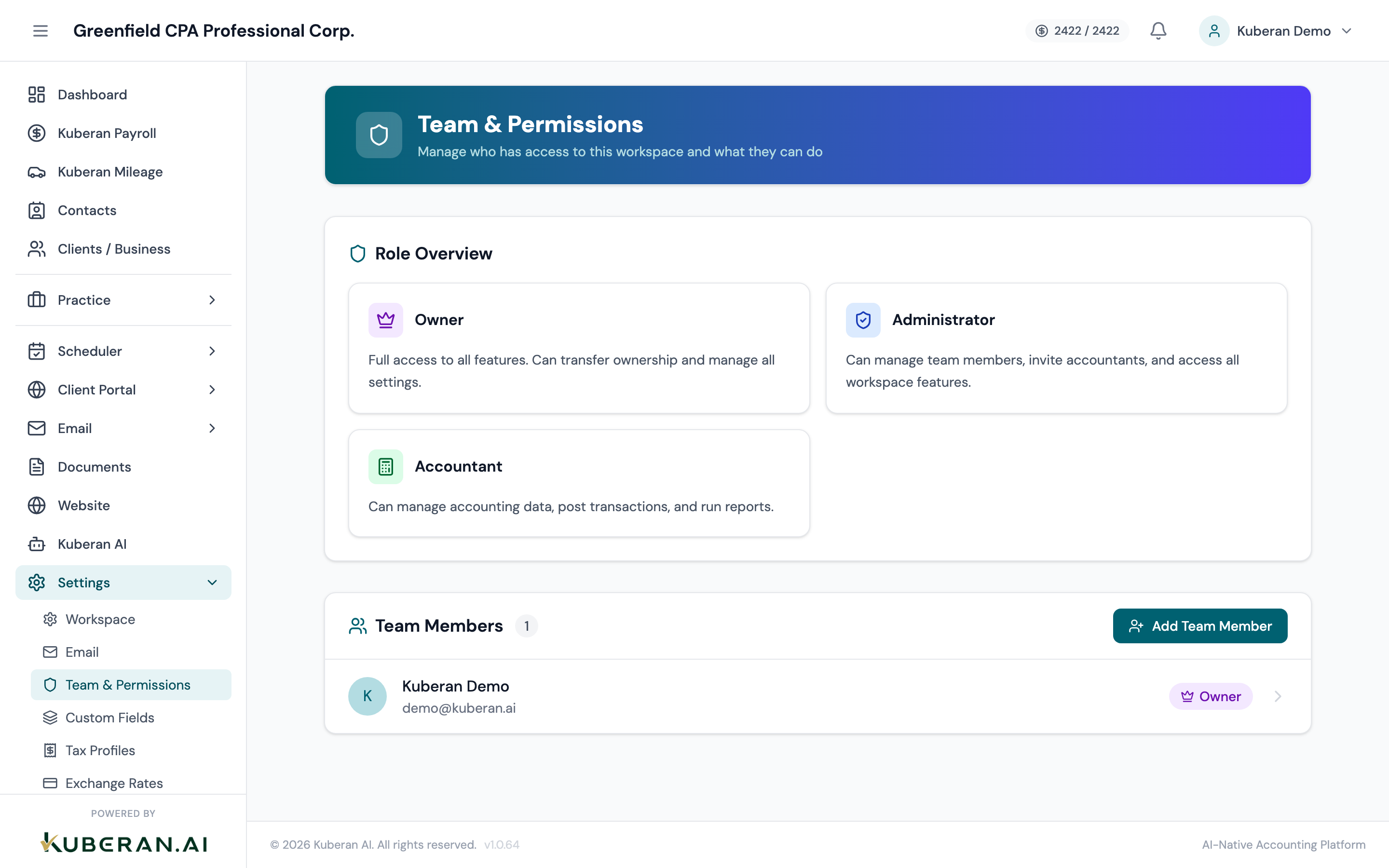Click the Owner role badge
Viewport: 1389px width, 868px height.
coord(1211,696)
